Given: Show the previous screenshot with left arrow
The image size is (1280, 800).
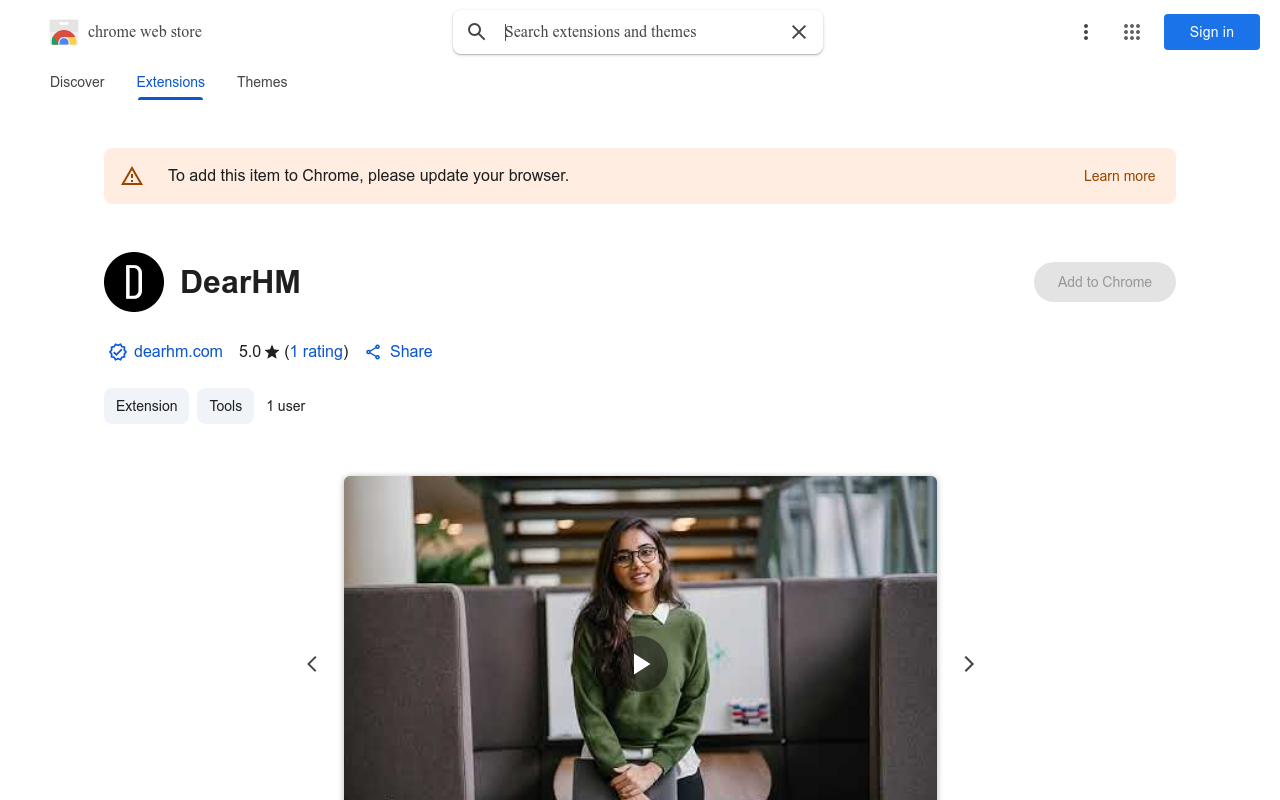Looking at the screenshot, I should (312, 664).
